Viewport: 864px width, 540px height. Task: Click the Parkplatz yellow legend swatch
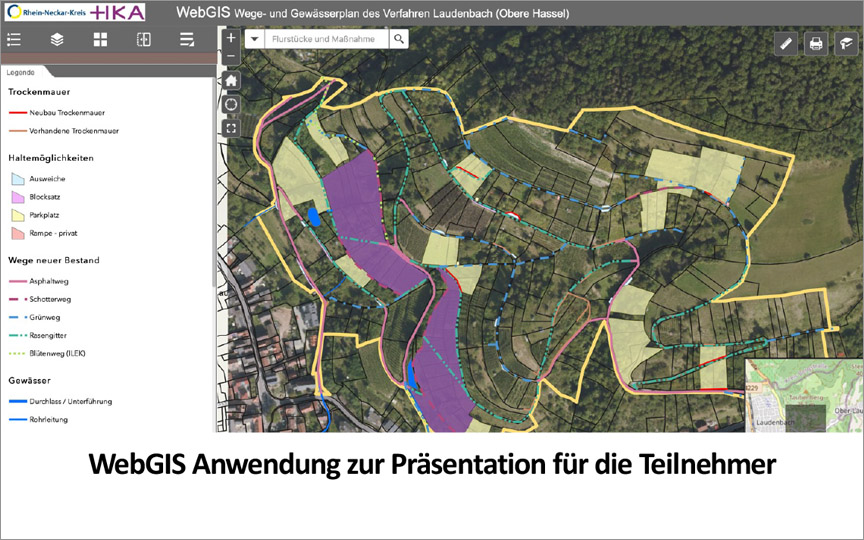[x=18, y=215]
